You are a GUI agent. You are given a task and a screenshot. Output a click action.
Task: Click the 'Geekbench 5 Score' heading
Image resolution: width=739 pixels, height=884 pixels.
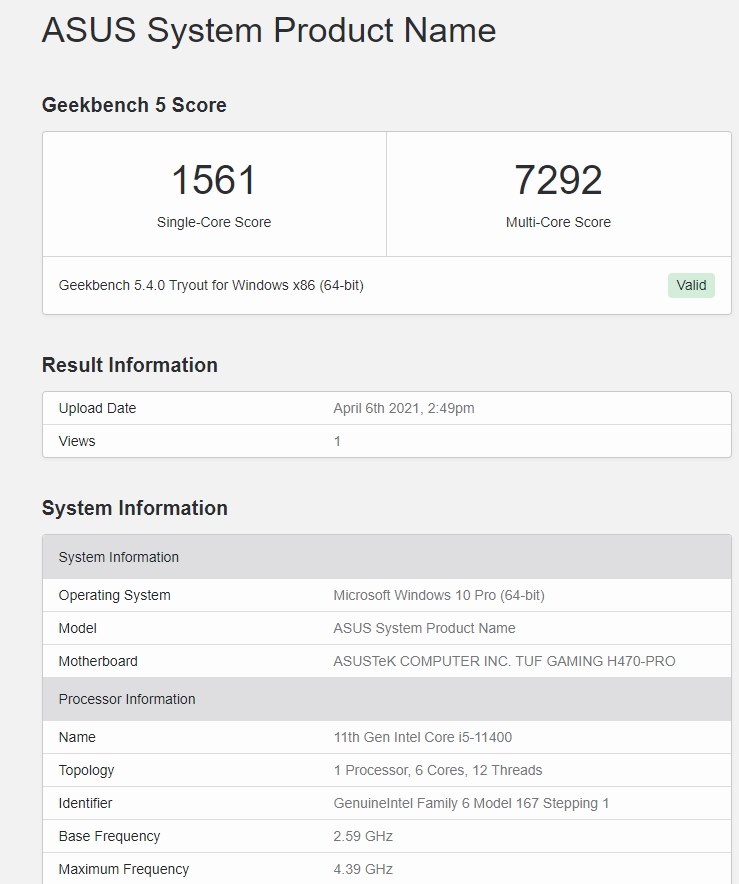[x=134, y=105]
